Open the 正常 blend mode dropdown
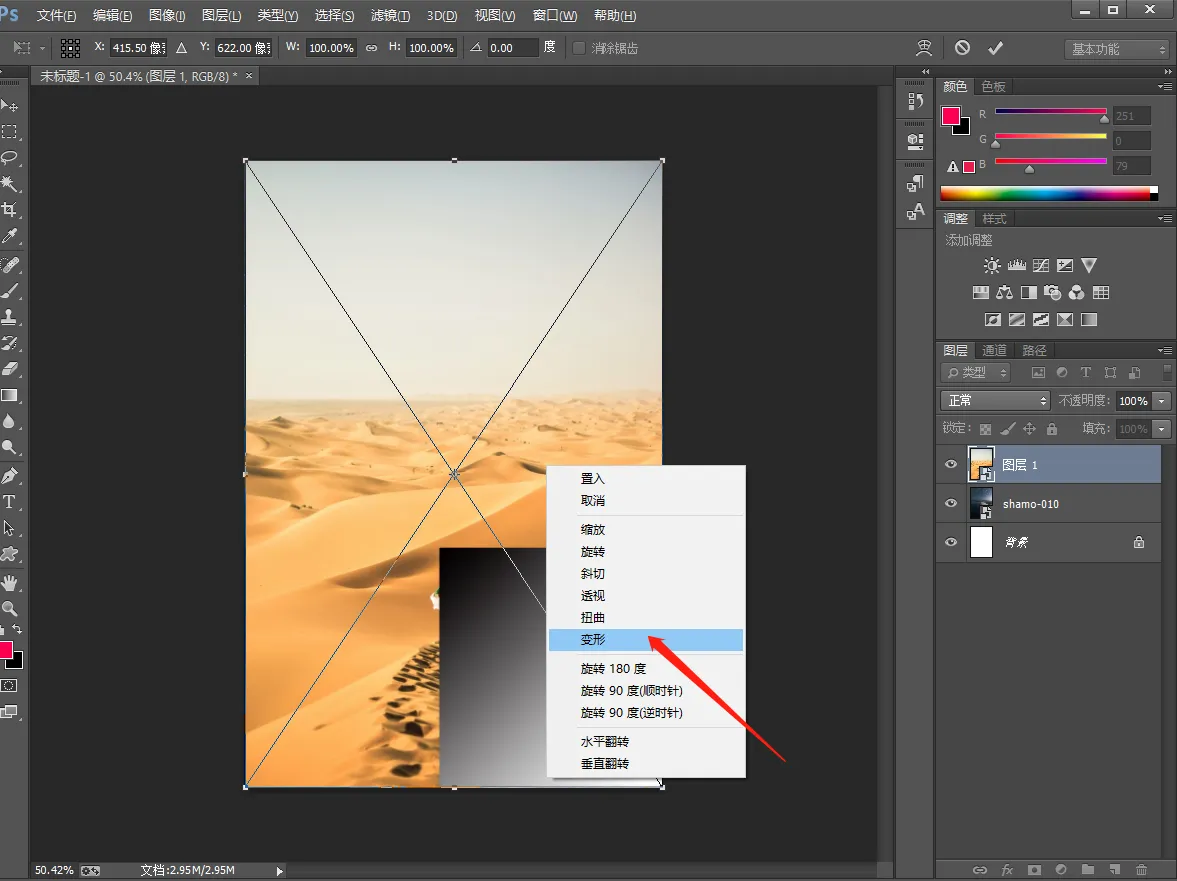 995,401
